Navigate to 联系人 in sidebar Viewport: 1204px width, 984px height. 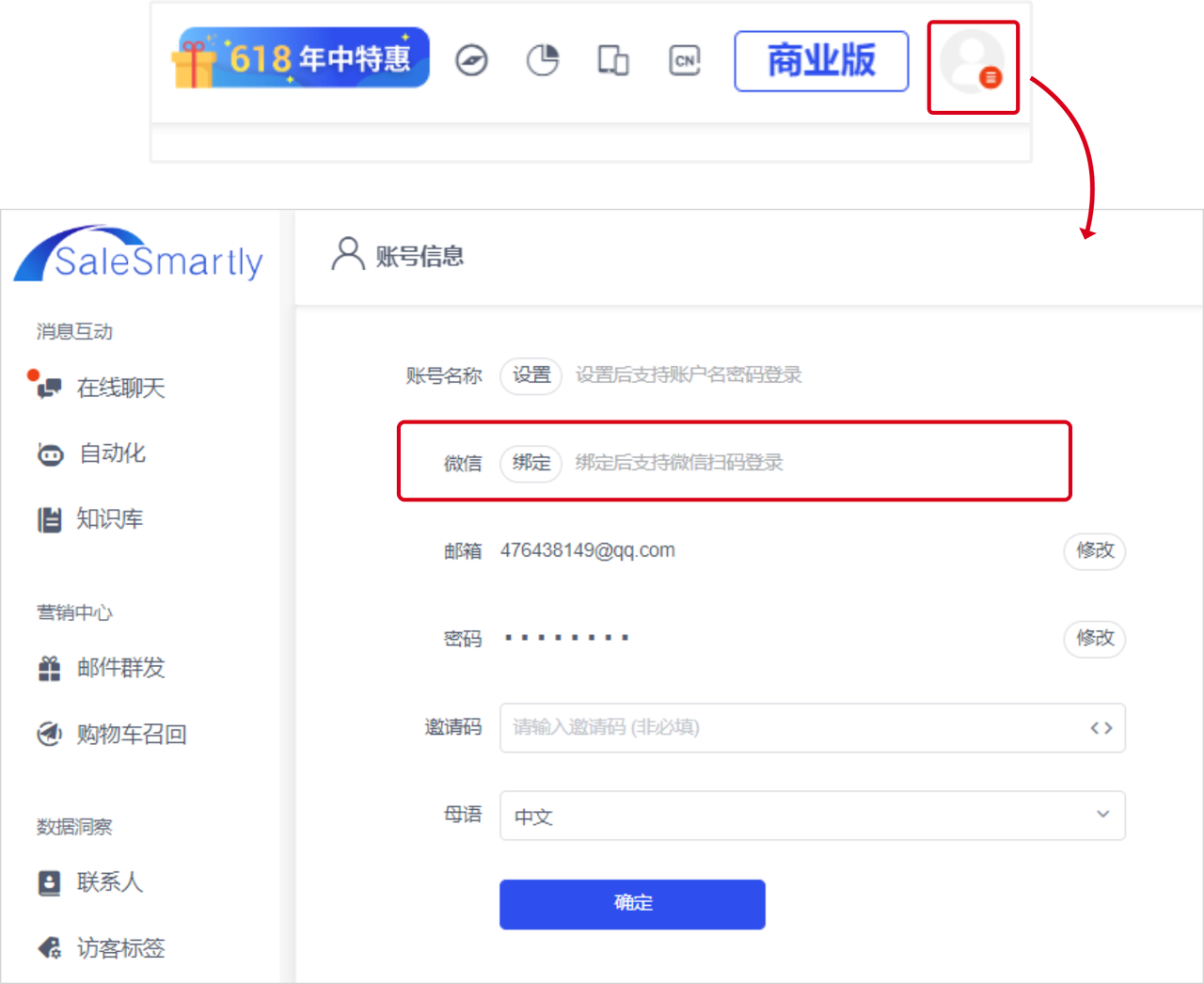tap(109, 882)
